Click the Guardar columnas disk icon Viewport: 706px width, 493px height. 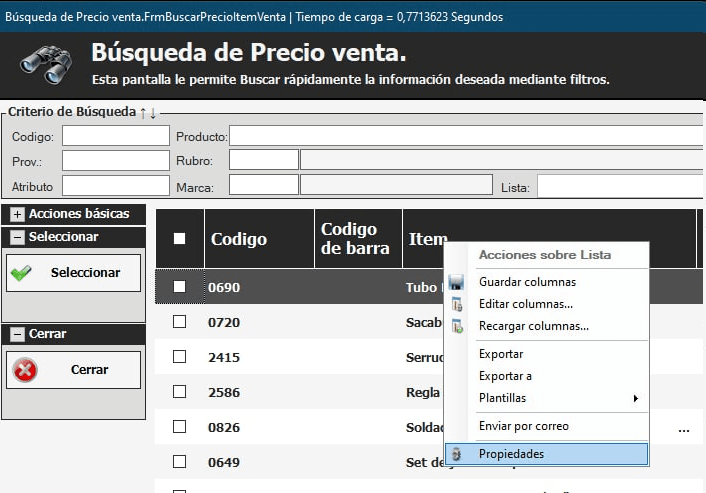457,283
